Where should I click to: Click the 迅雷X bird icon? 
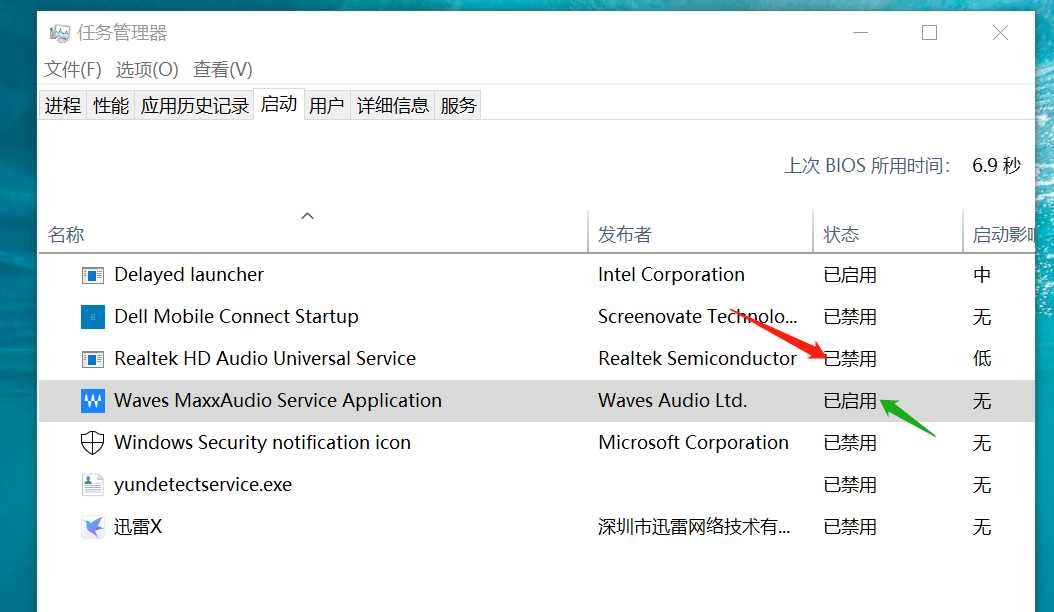click(x=92, y=527)
